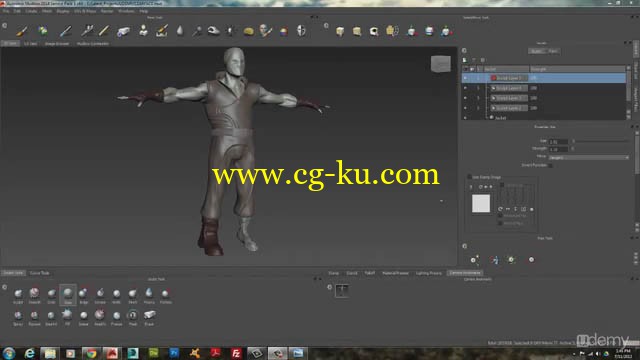
Task: Select the Sponge paint tool
Action: 248,31
